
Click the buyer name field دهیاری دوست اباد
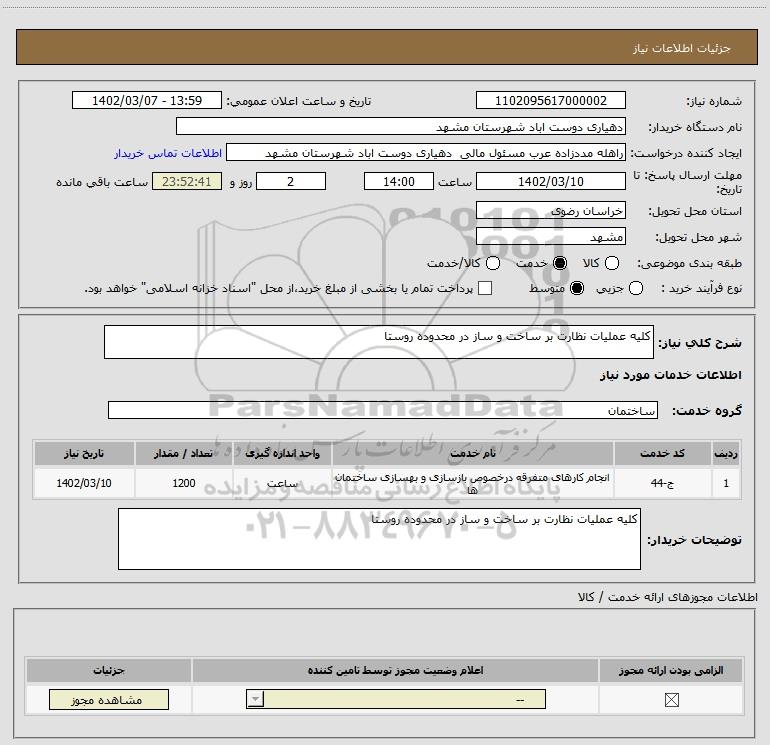(x=401, y=126)
